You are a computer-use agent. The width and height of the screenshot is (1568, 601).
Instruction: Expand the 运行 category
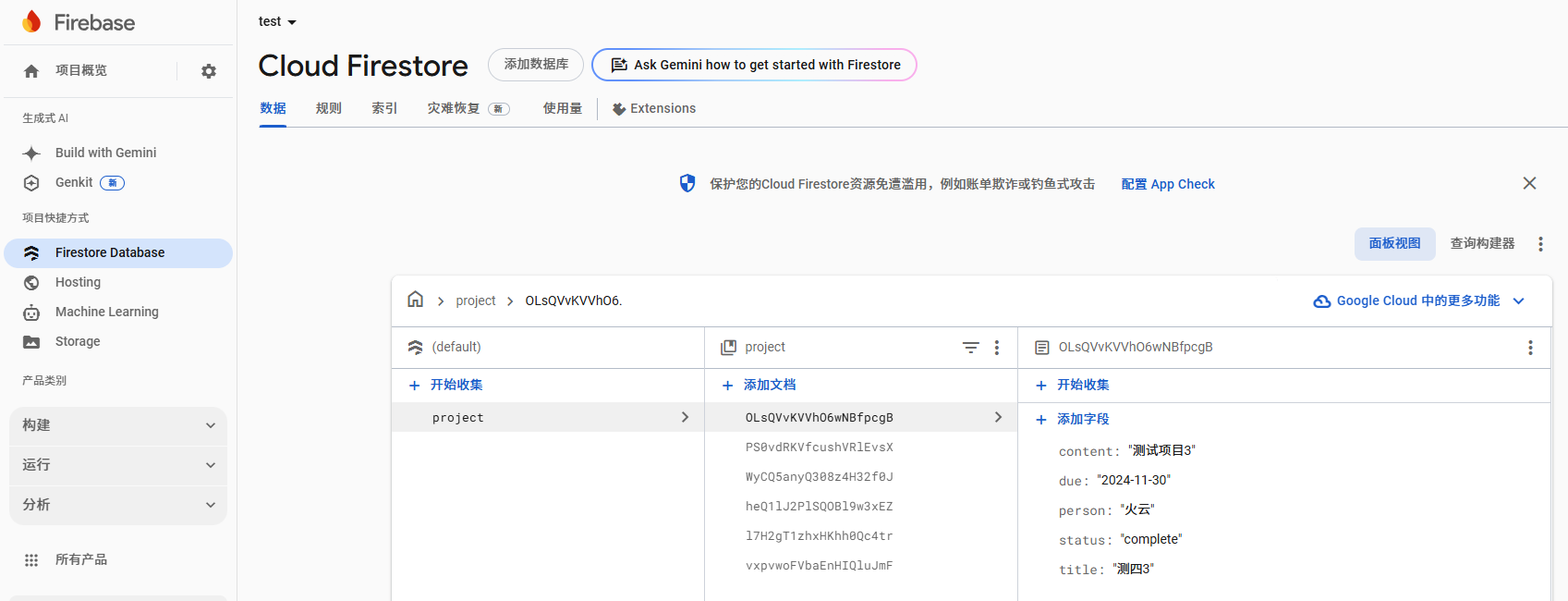coord(118,465)
